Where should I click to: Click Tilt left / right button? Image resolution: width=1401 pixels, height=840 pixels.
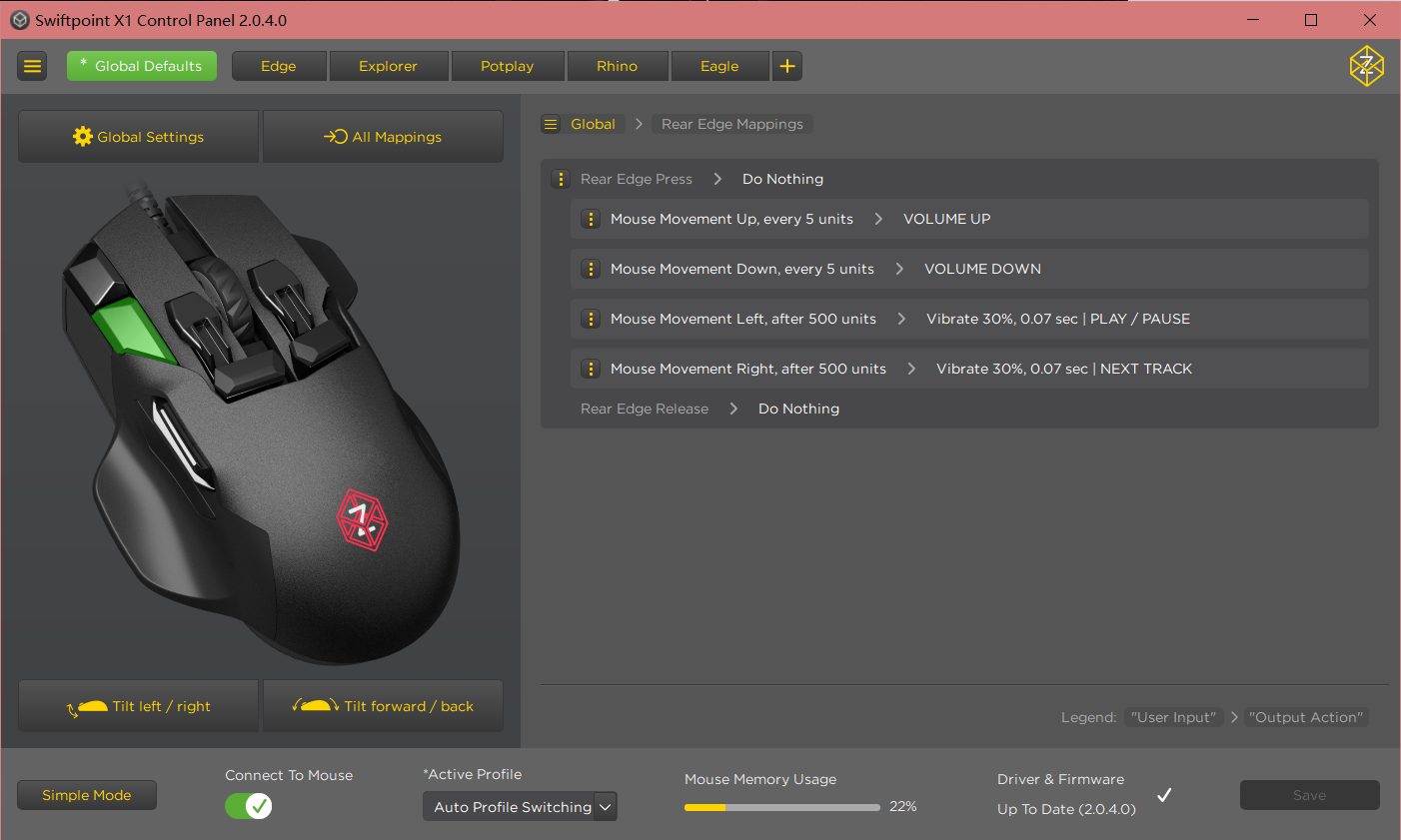click(139, 706)
